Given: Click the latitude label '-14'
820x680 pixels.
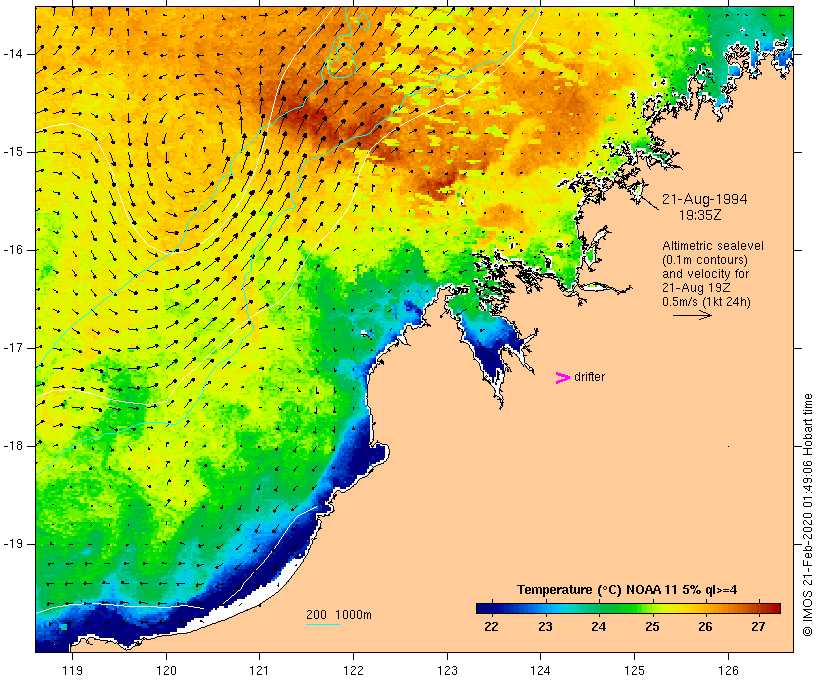Looking at the screenshot, I should pos(12,54).
